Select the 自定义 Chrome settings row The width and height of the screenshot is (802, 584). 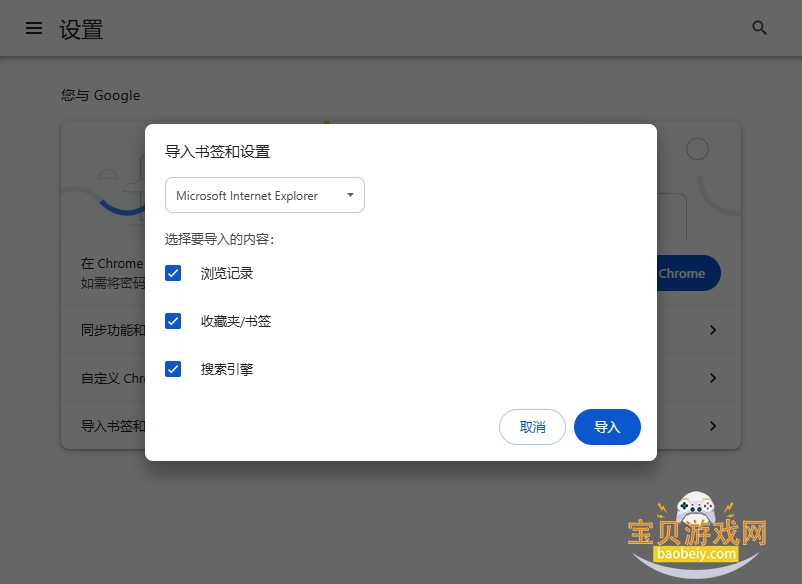(400, 378)
